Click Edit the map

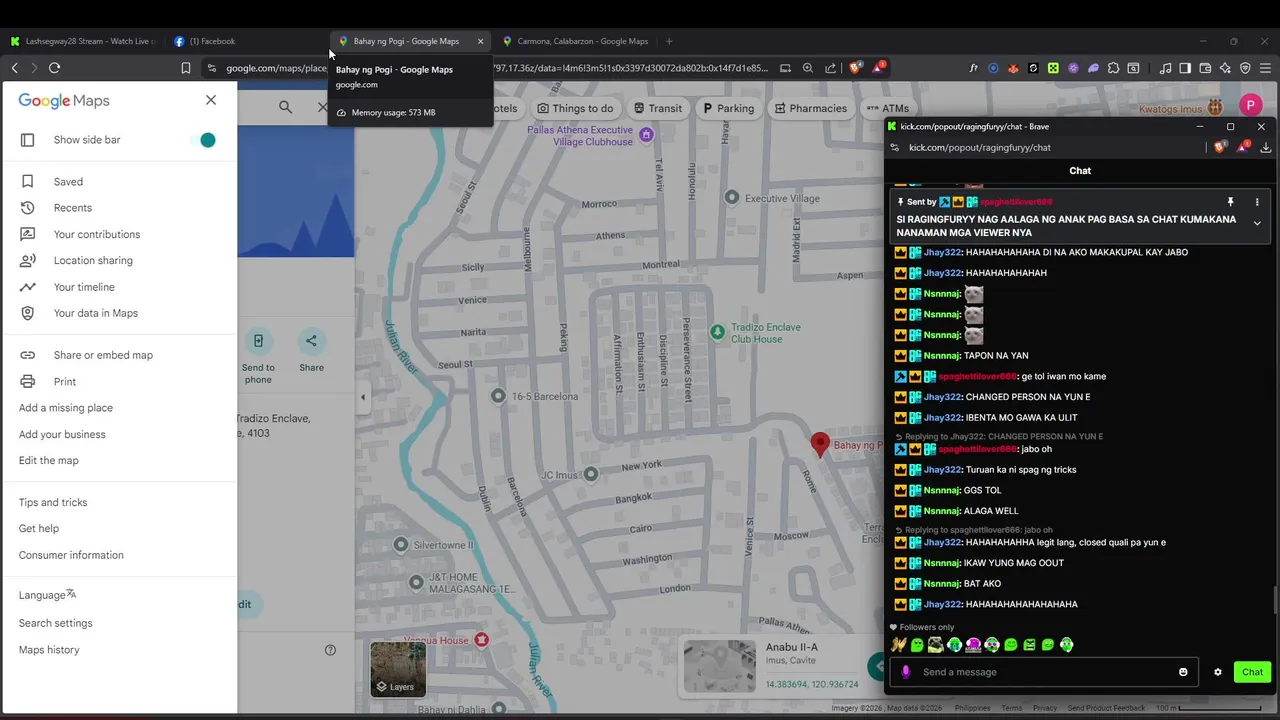(x=48, y=461)
